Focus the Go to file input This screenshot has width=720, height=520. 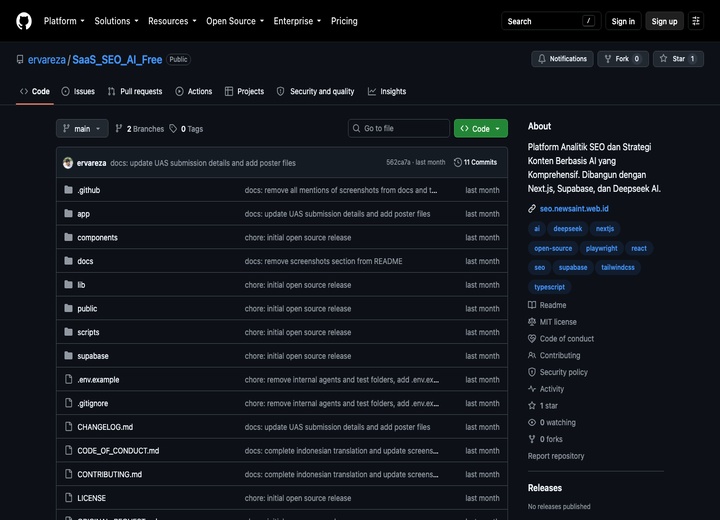(399, 129)
